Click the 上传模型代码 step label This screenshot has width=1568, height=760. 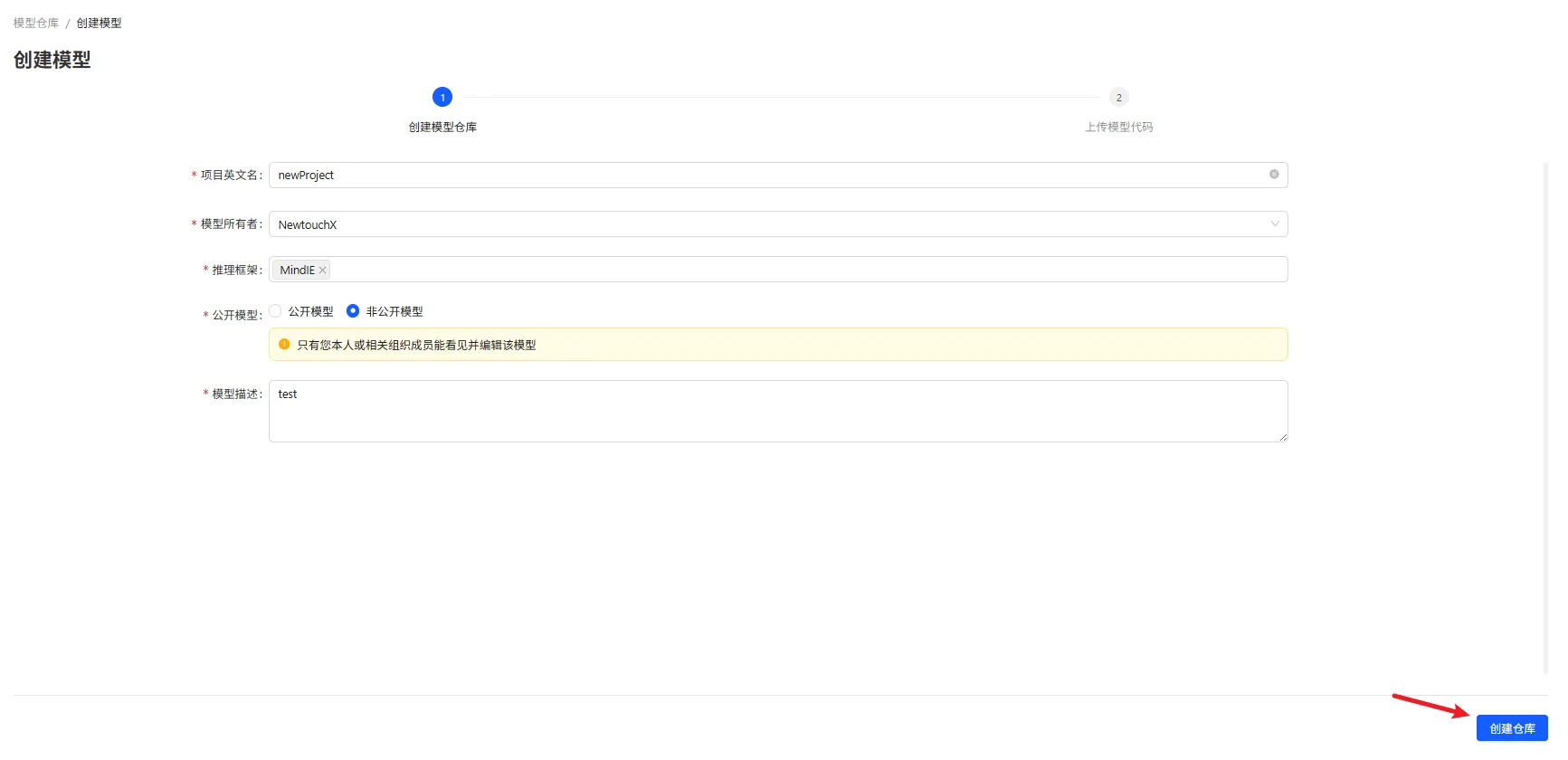pos(1119,127)
